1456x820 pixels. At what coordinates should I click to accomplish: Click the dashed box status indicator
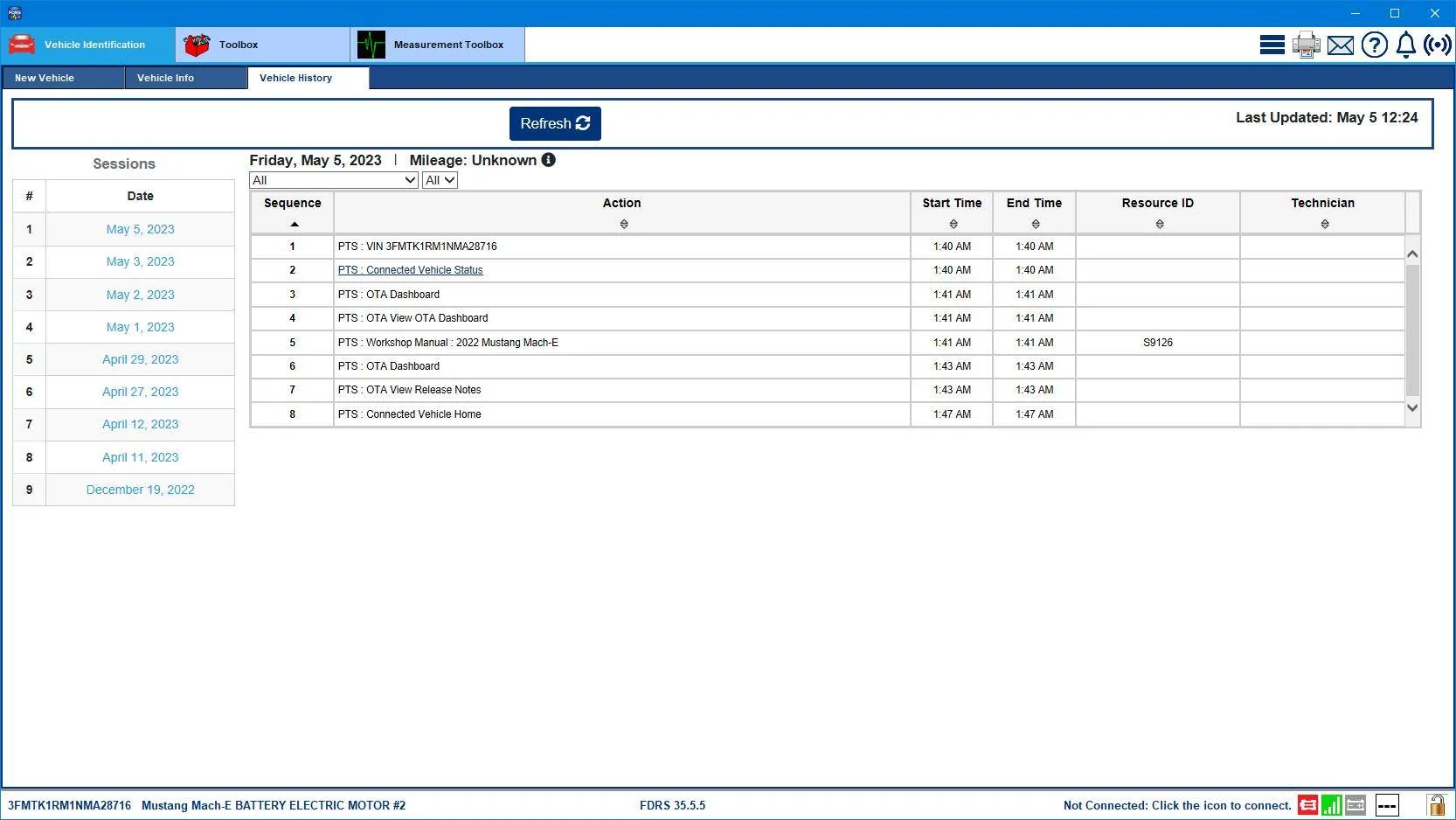[1387, 805]
